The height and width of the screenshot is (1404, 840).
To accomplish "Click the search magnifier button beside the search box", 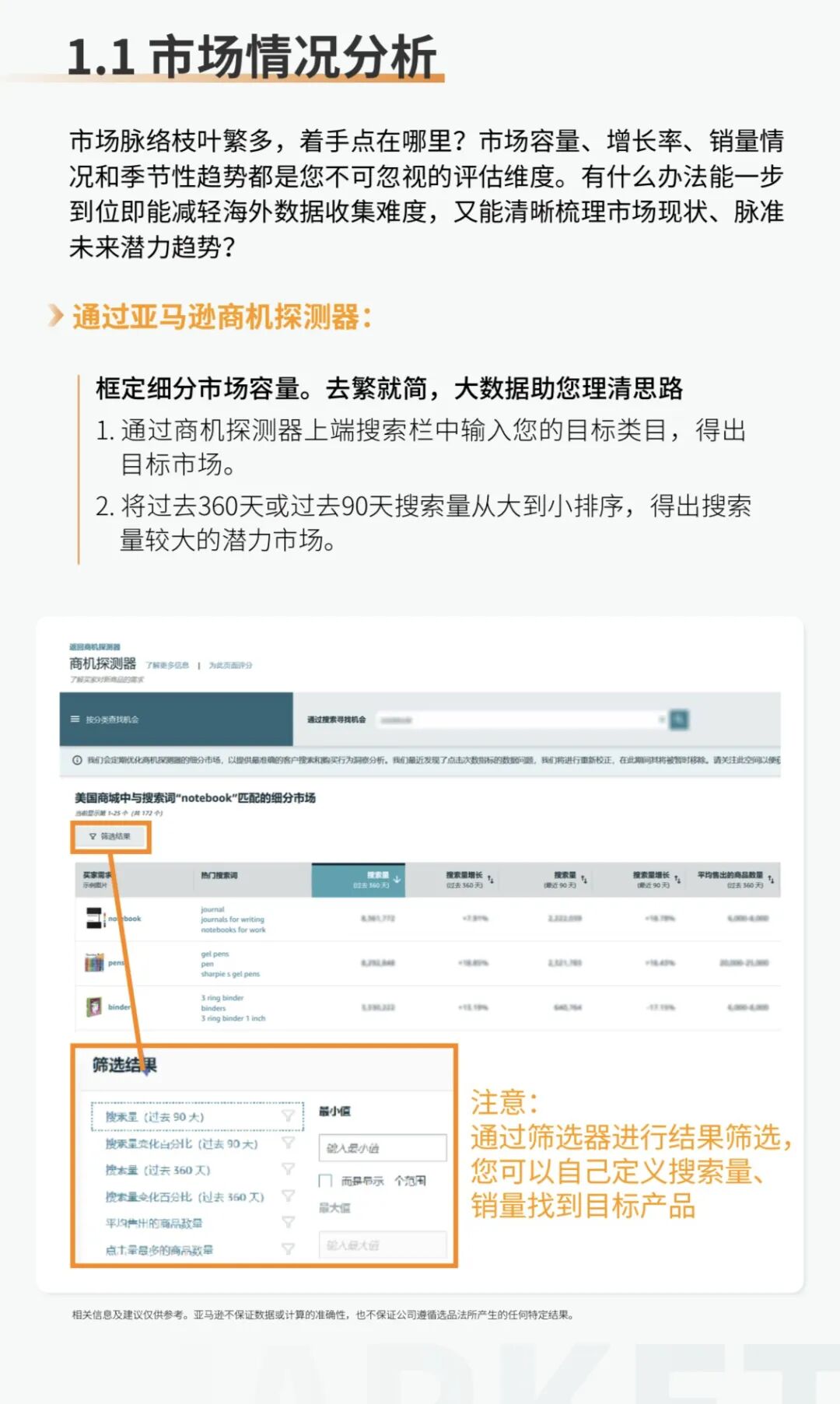I will click(679, 720).
